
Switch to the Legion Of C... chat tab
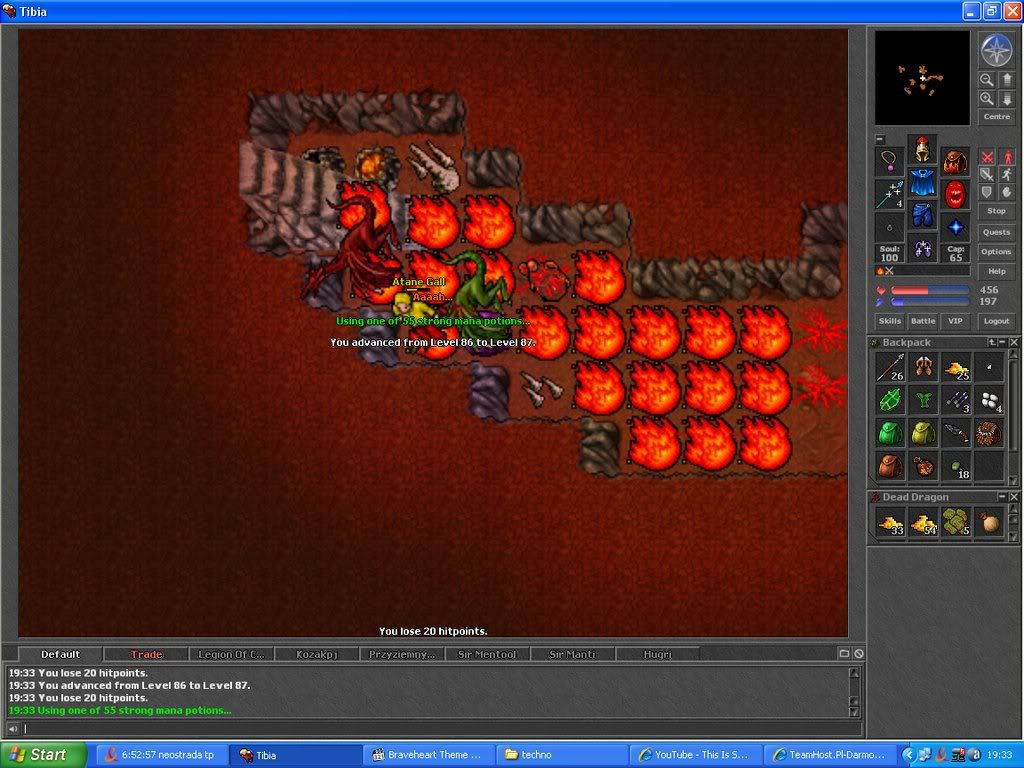pos(232,654)
